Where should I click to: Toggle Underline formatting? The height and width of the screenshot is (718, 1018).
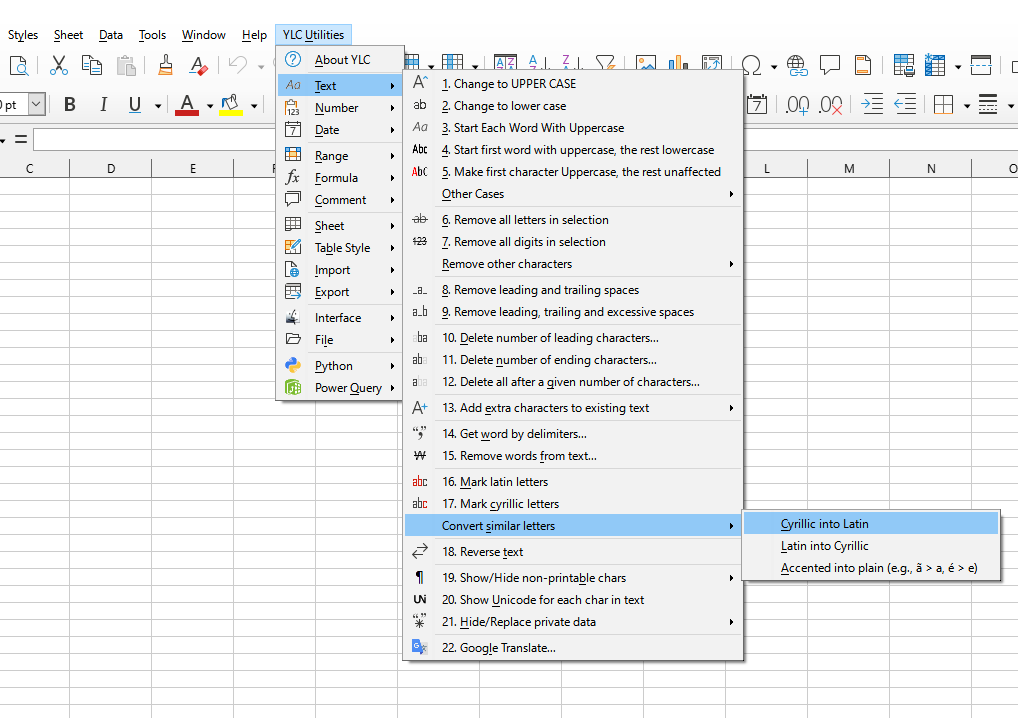click(131, 105)
